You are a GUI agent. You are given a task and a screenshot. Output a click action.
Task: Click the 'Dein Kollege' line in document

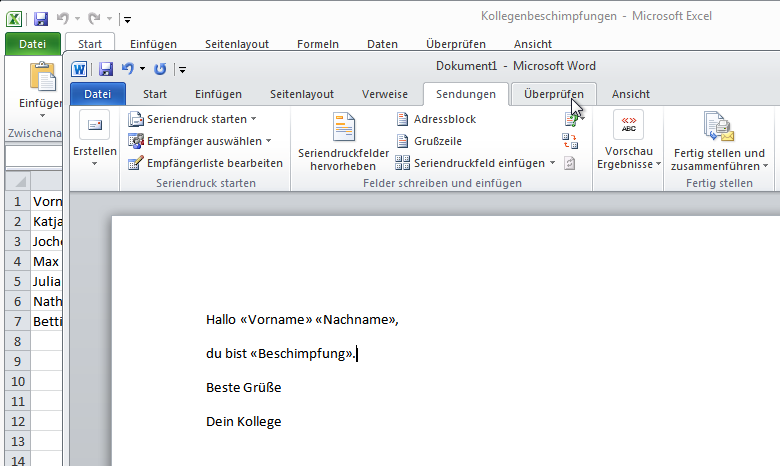coord(244,421)
